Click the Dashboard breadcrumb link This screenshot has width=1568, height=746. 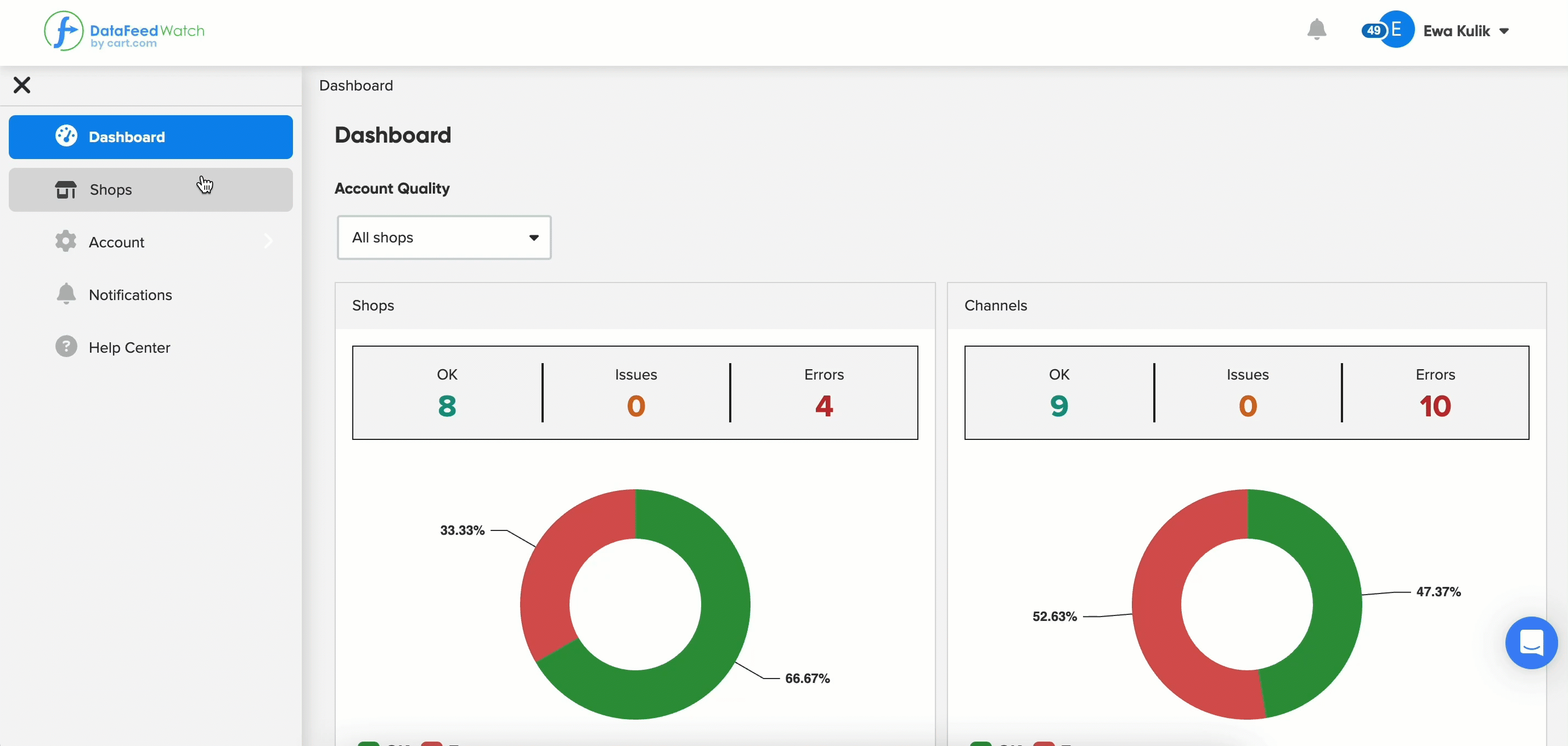356,85
